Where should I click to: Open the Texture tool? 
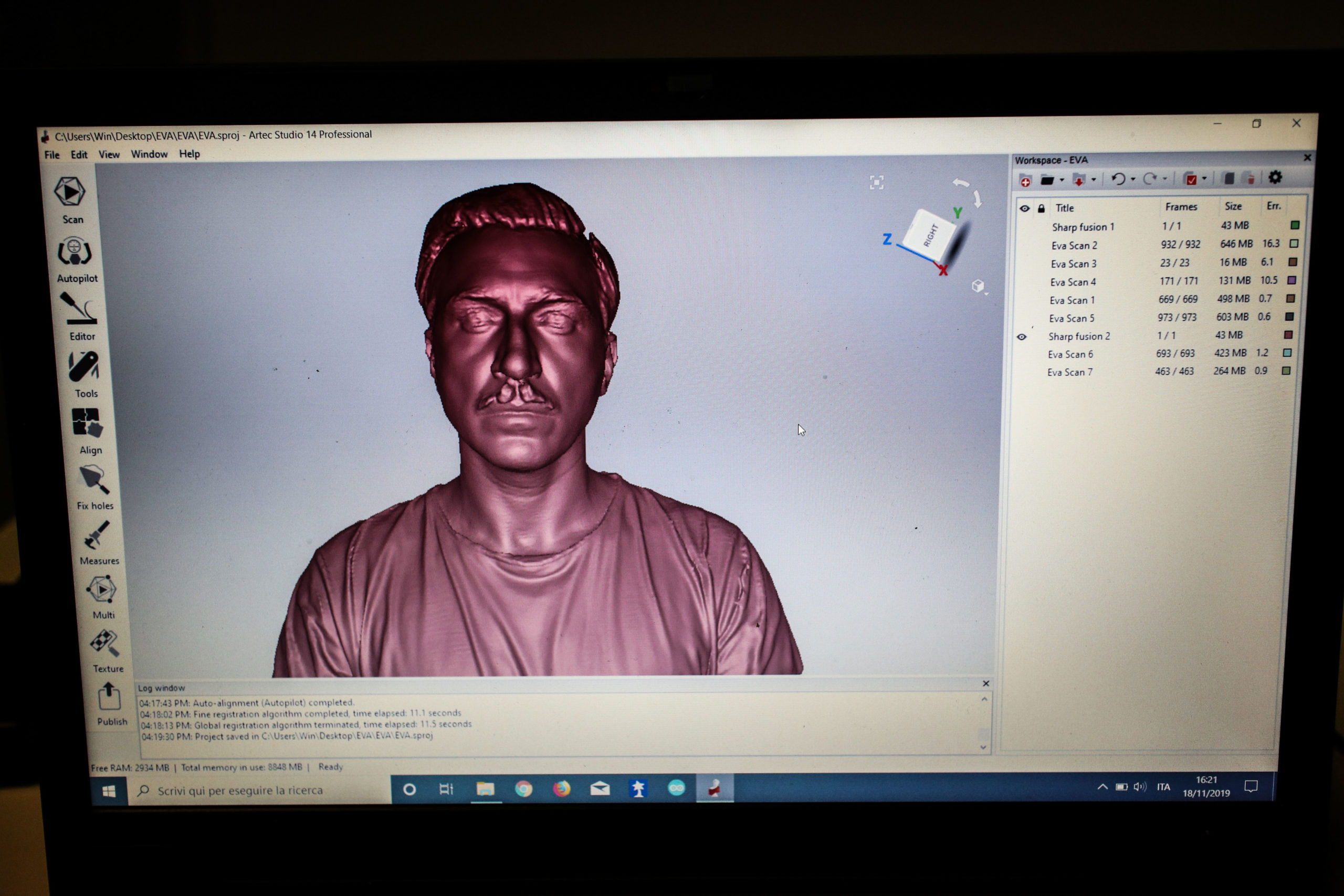tap(107, 651)
